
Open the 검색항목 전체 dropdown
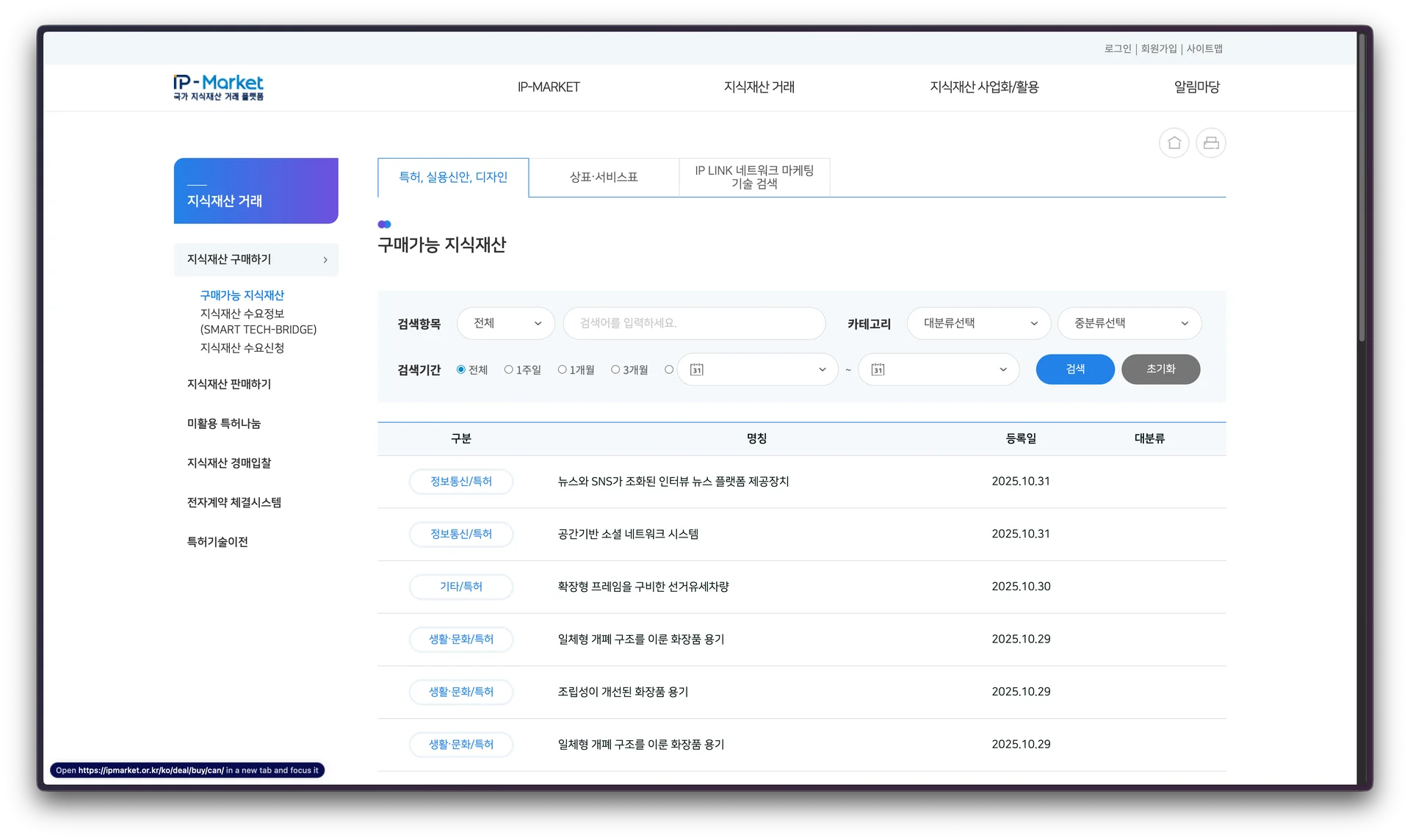coord(505,323)
